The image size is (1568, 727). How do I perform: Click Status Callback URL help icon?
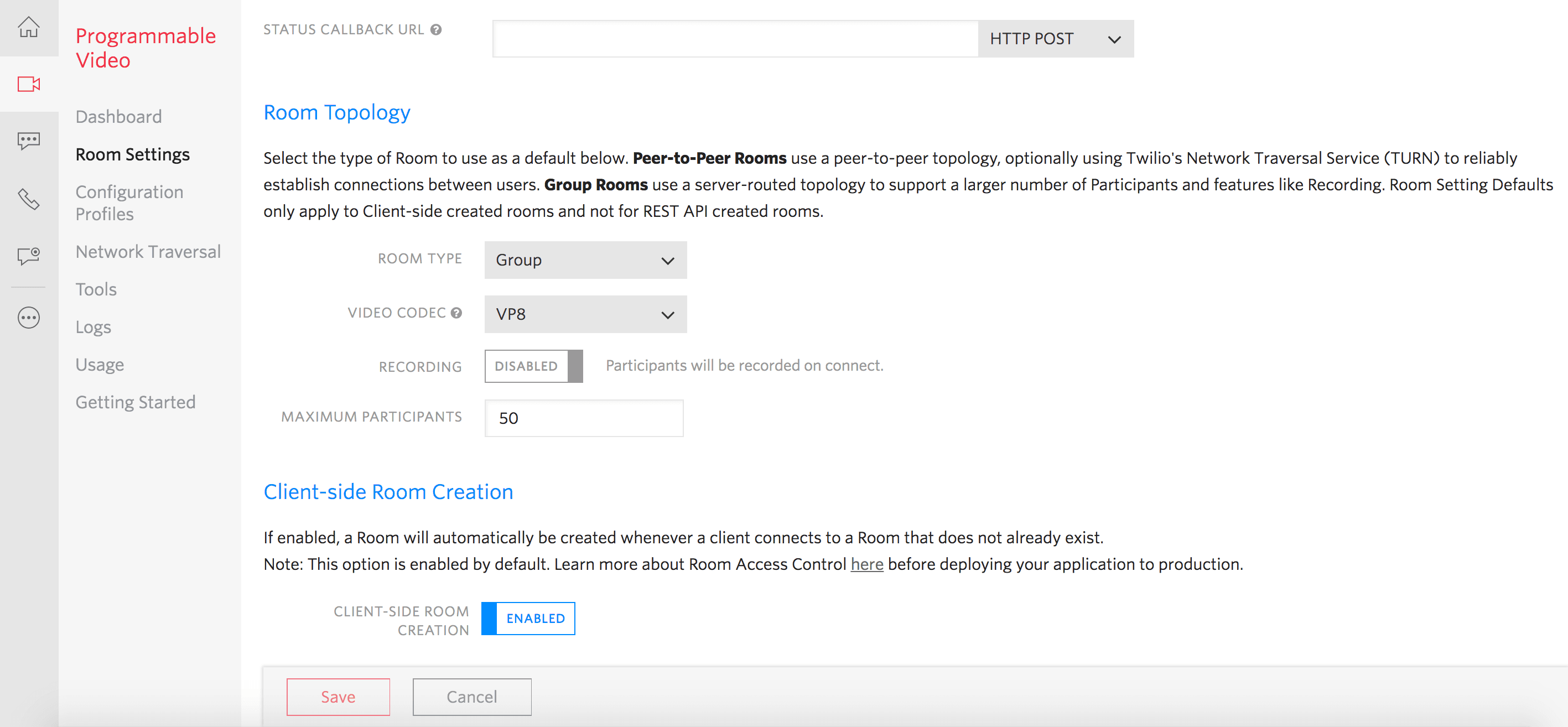tap(436, 30)
